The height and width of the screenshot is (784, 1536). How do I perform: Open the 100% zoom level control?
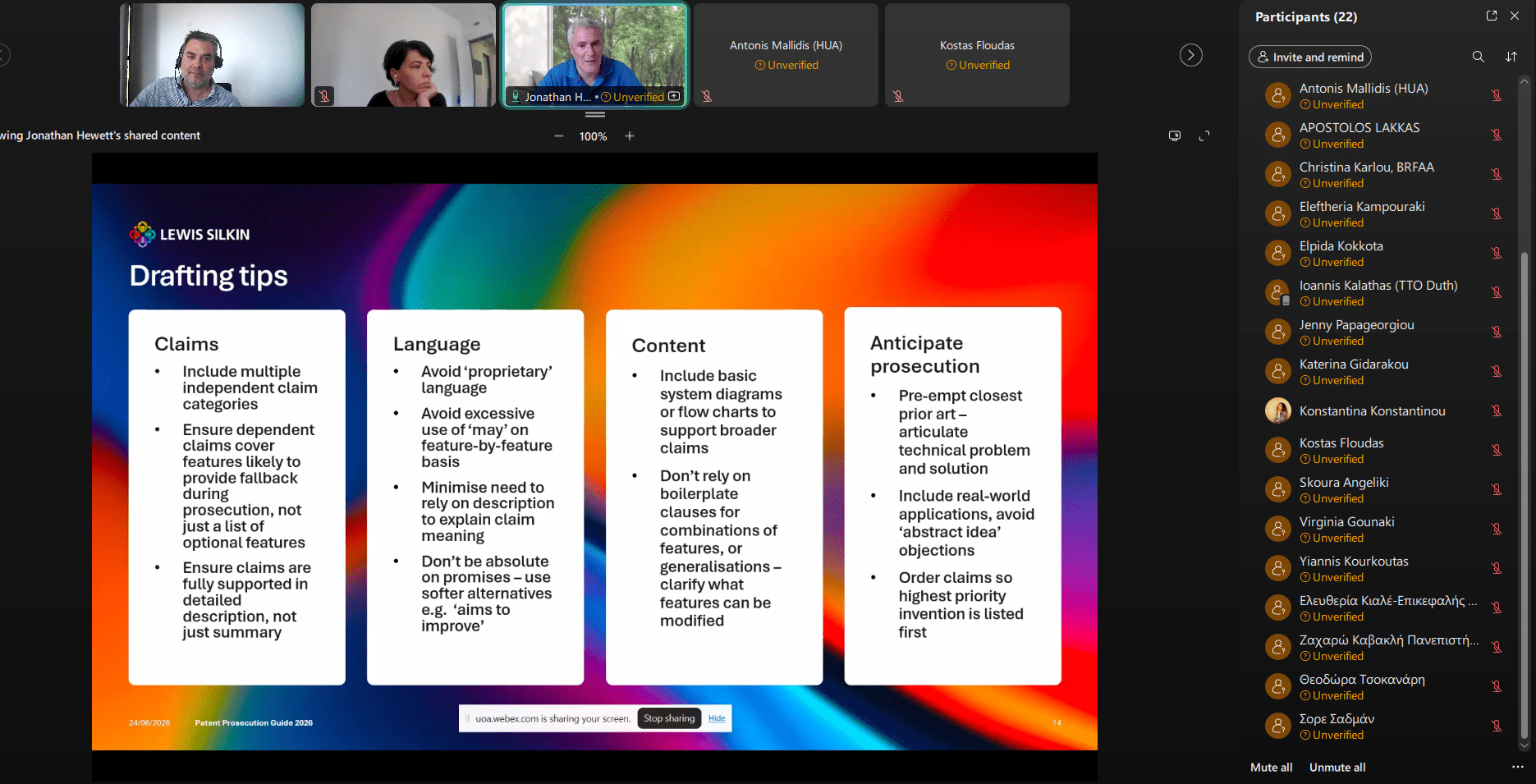(x=593, y=136)
